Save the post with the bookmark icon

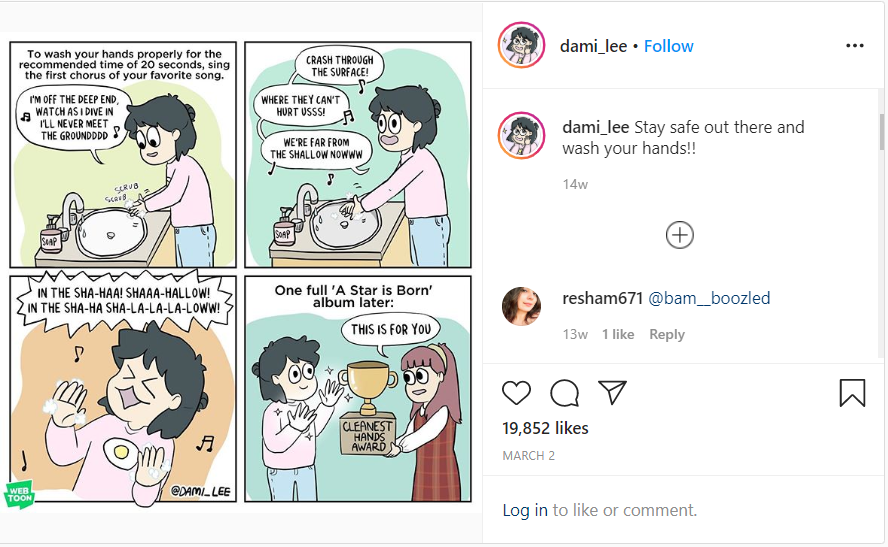click(852, 392)
